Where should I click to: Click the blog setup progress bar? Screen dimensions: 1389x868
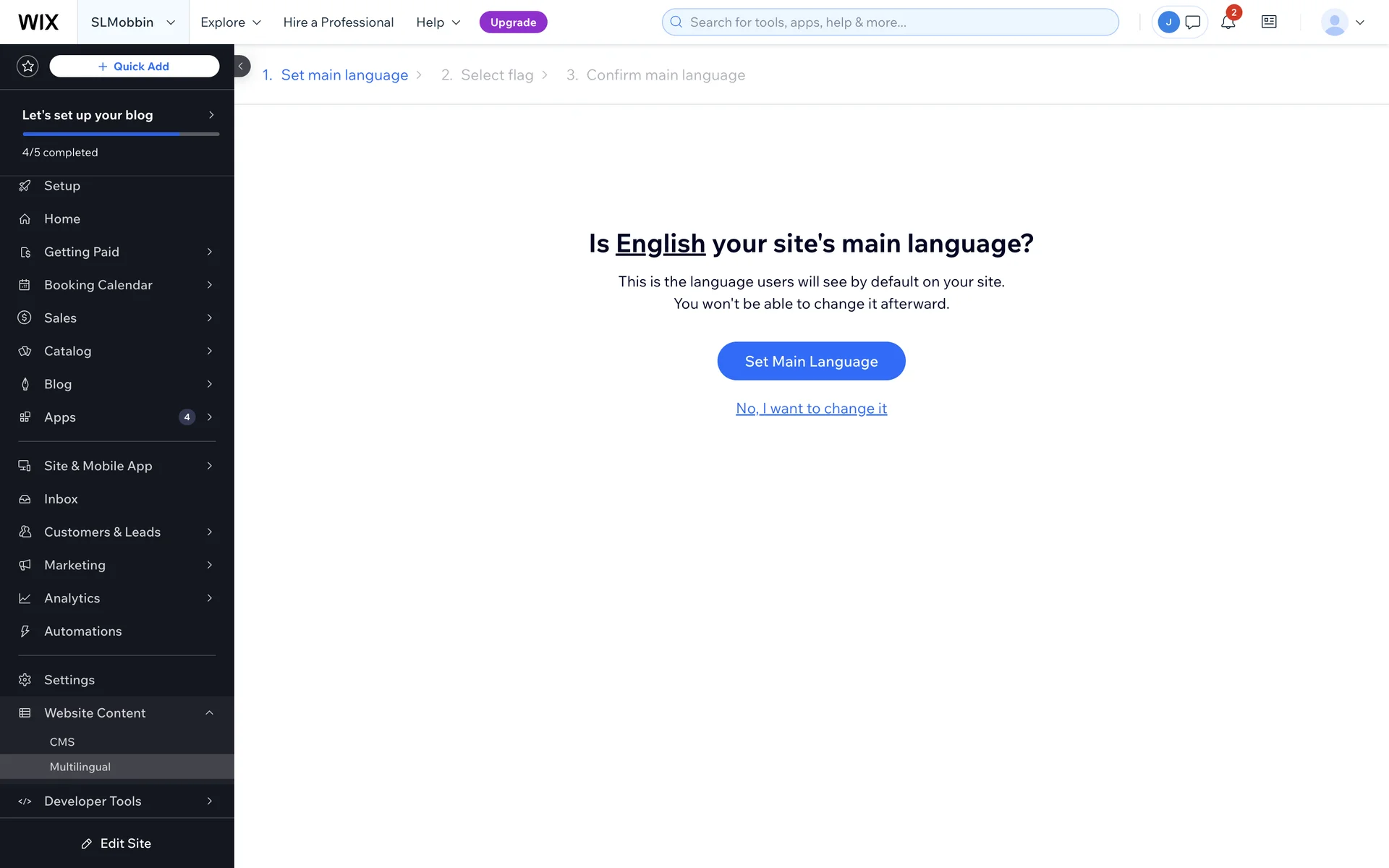[x=121, y=134]
